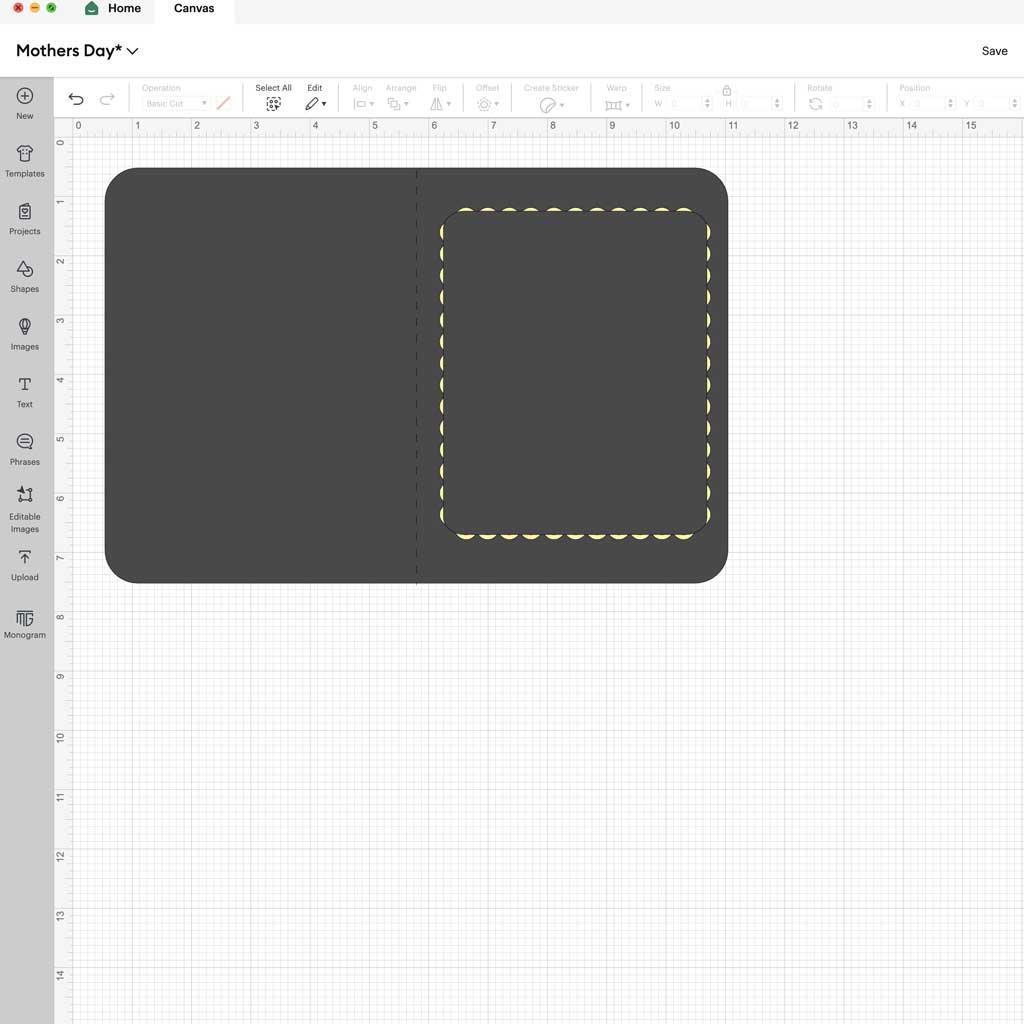This screenshot has height=1024, width=1024.
Task: Select the dark gray card base shape
Action: [261, 376]
